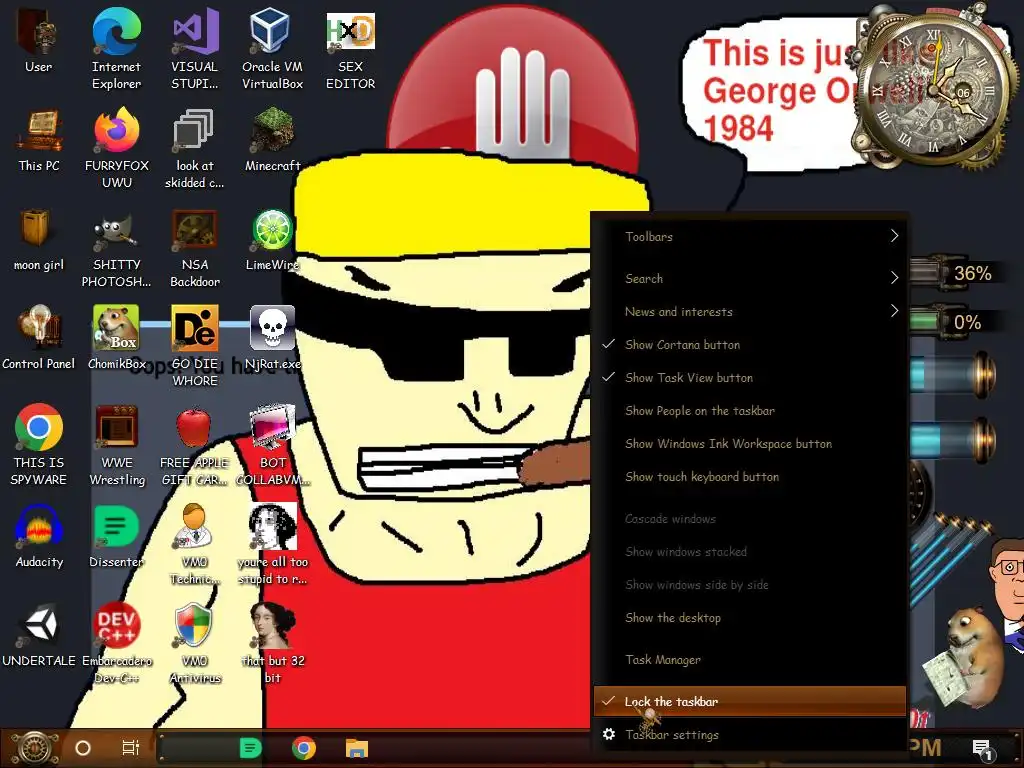Open Control Panel desktop icon
This screenshot has height=768, width=1024.
coord(39,338)
